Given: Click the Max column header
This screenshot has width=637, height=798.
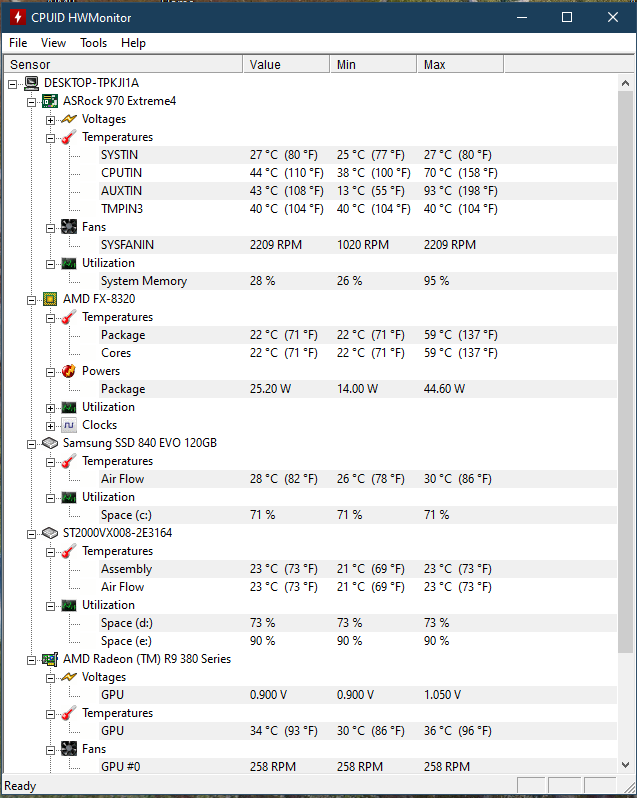Looking at the screenshot, I should [x=460, y=65].
